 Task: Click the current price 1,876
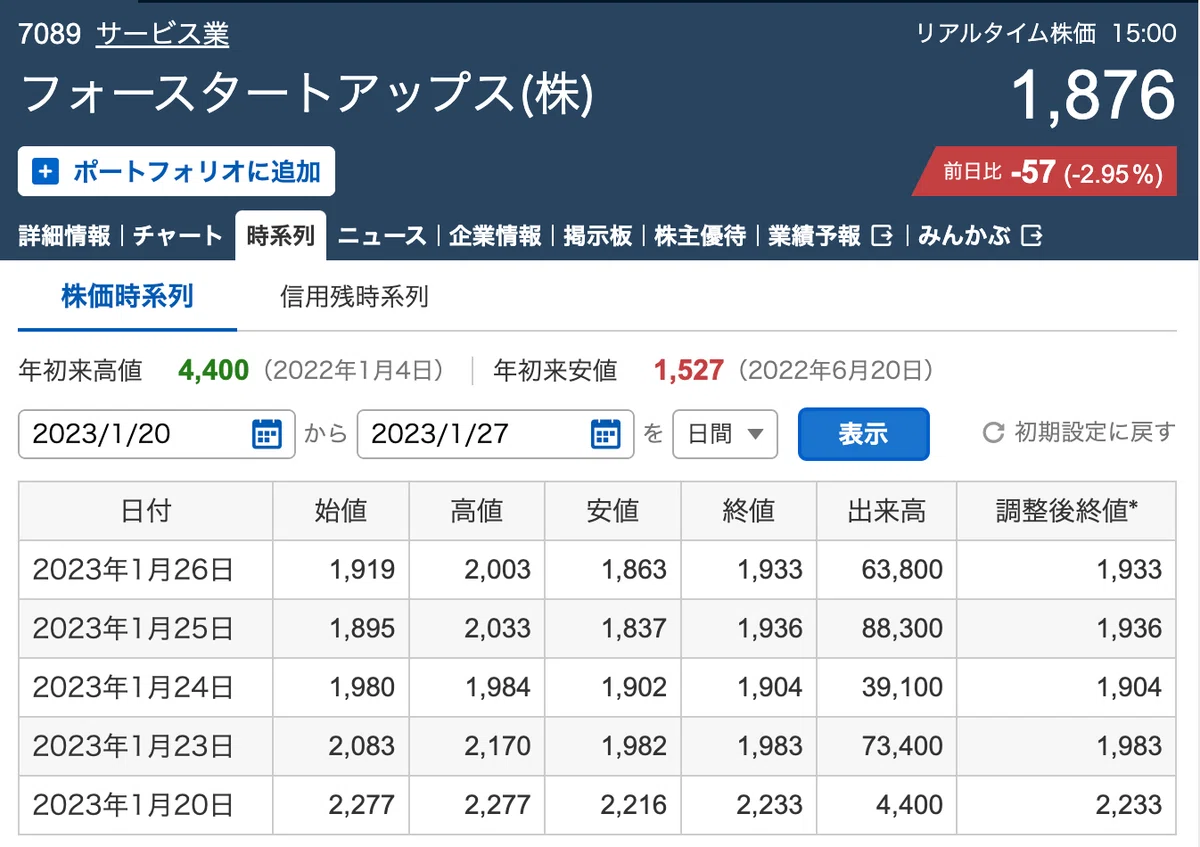(1093, 96)
